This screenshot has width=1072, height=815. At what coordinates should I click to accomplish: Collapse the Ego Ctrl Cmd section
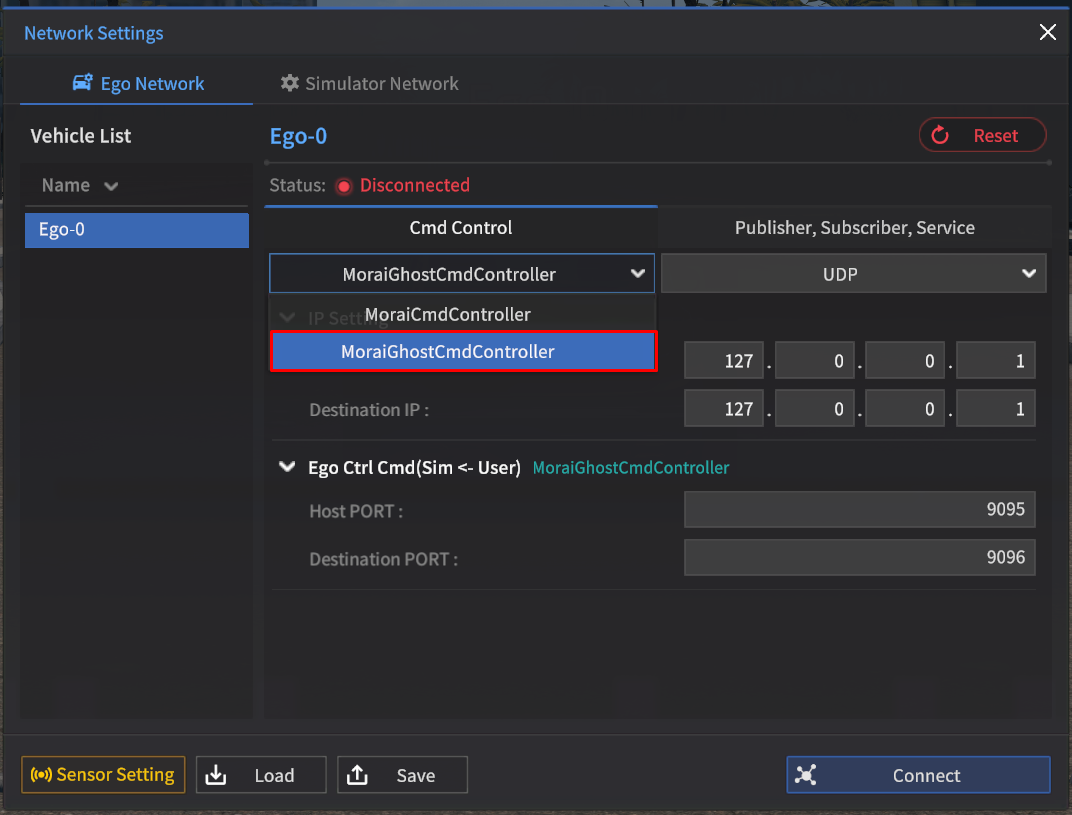click(288, 467)
